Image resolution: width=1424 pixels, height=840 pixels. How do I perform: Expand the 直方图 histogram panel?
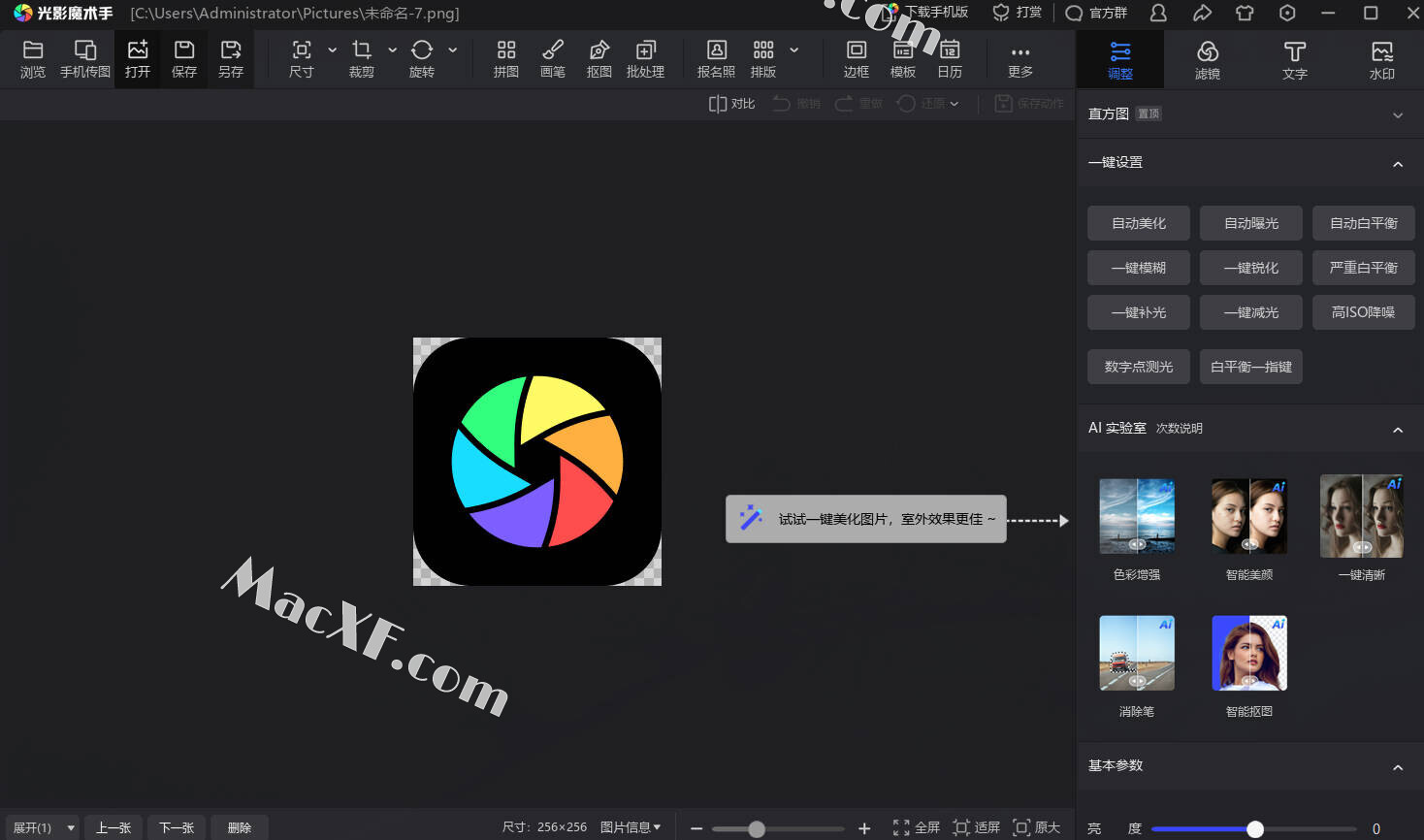(1397, 114)
